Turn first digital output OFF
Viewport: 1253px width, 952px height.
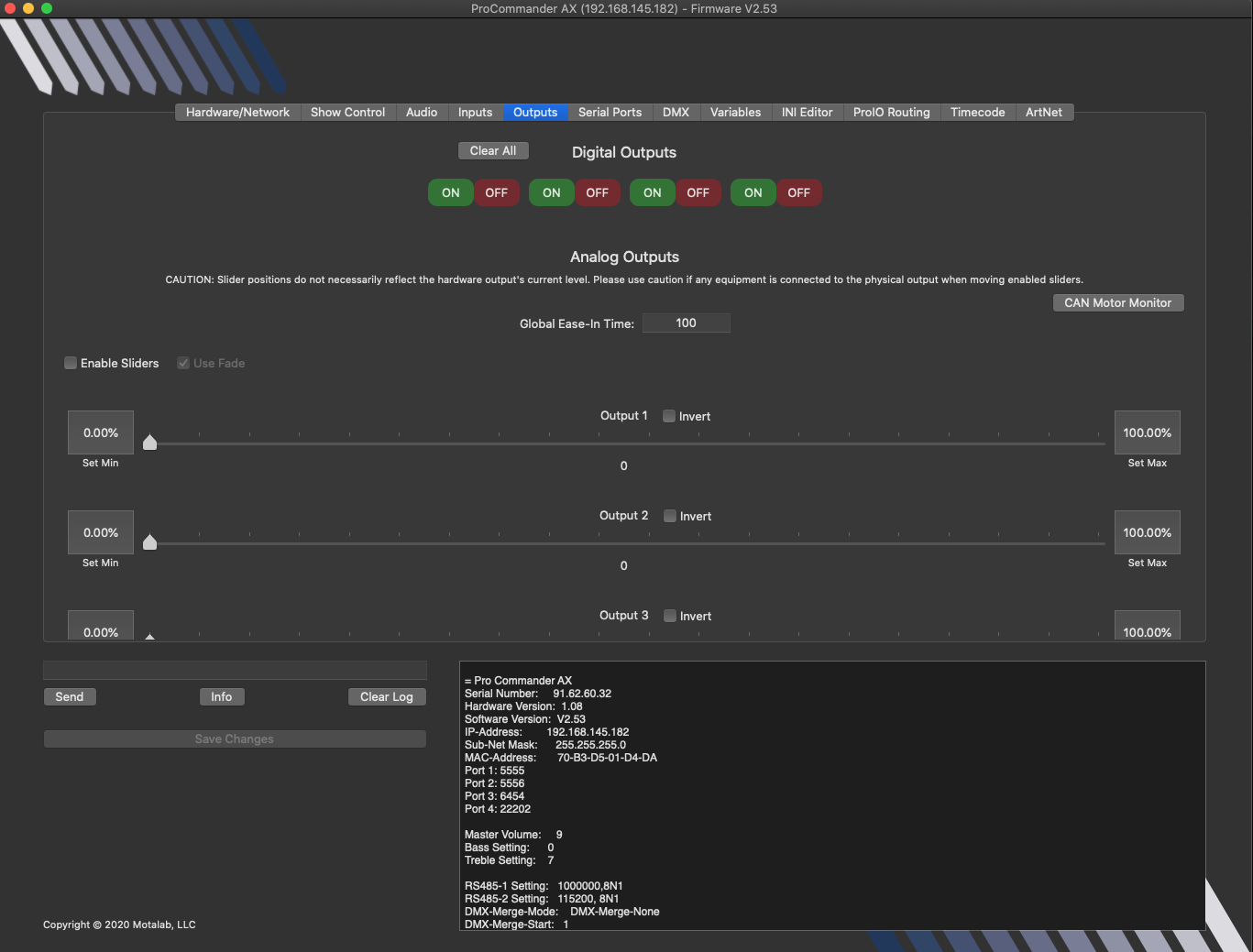click(x=497, y=192)
